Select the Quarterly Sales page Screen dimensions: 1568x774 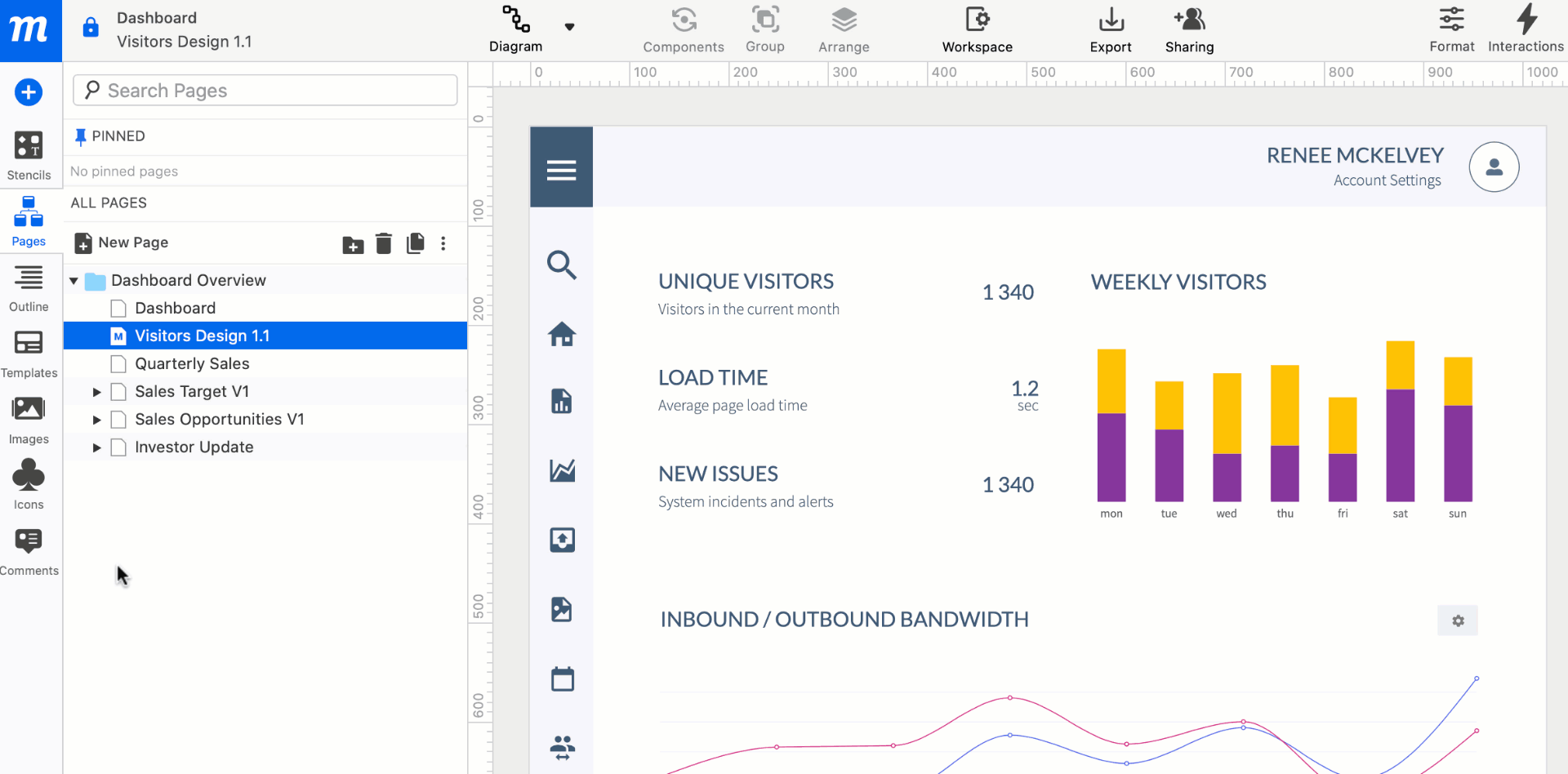(192, 364)
